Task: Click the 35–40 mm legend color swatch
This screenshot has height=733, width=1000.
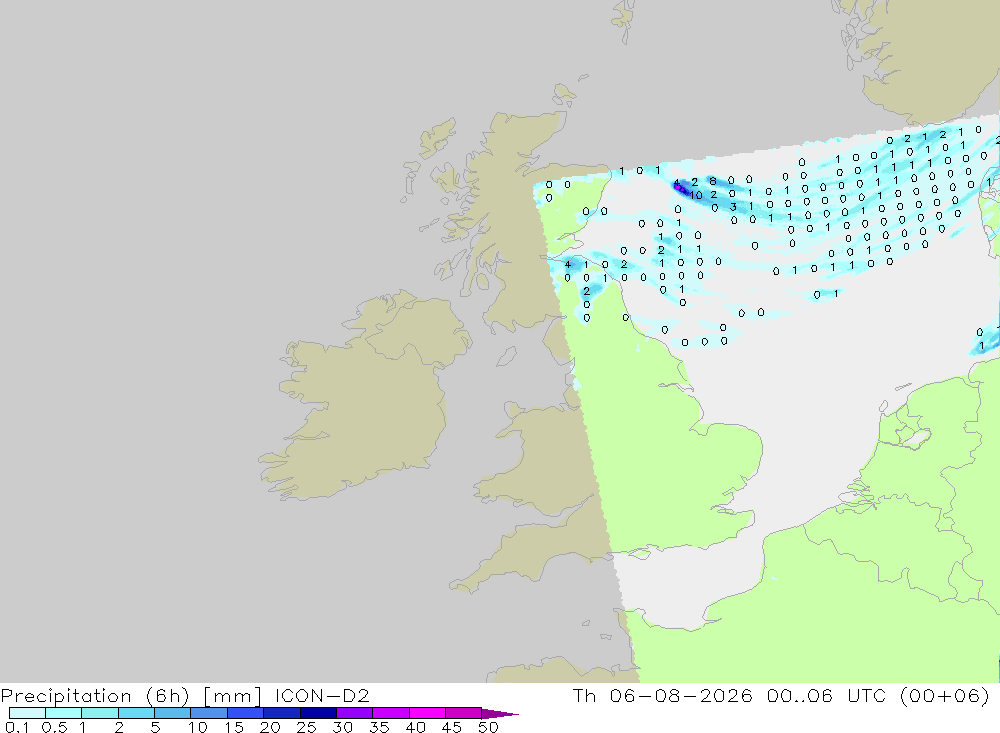Action: click(x=391, y=713)
